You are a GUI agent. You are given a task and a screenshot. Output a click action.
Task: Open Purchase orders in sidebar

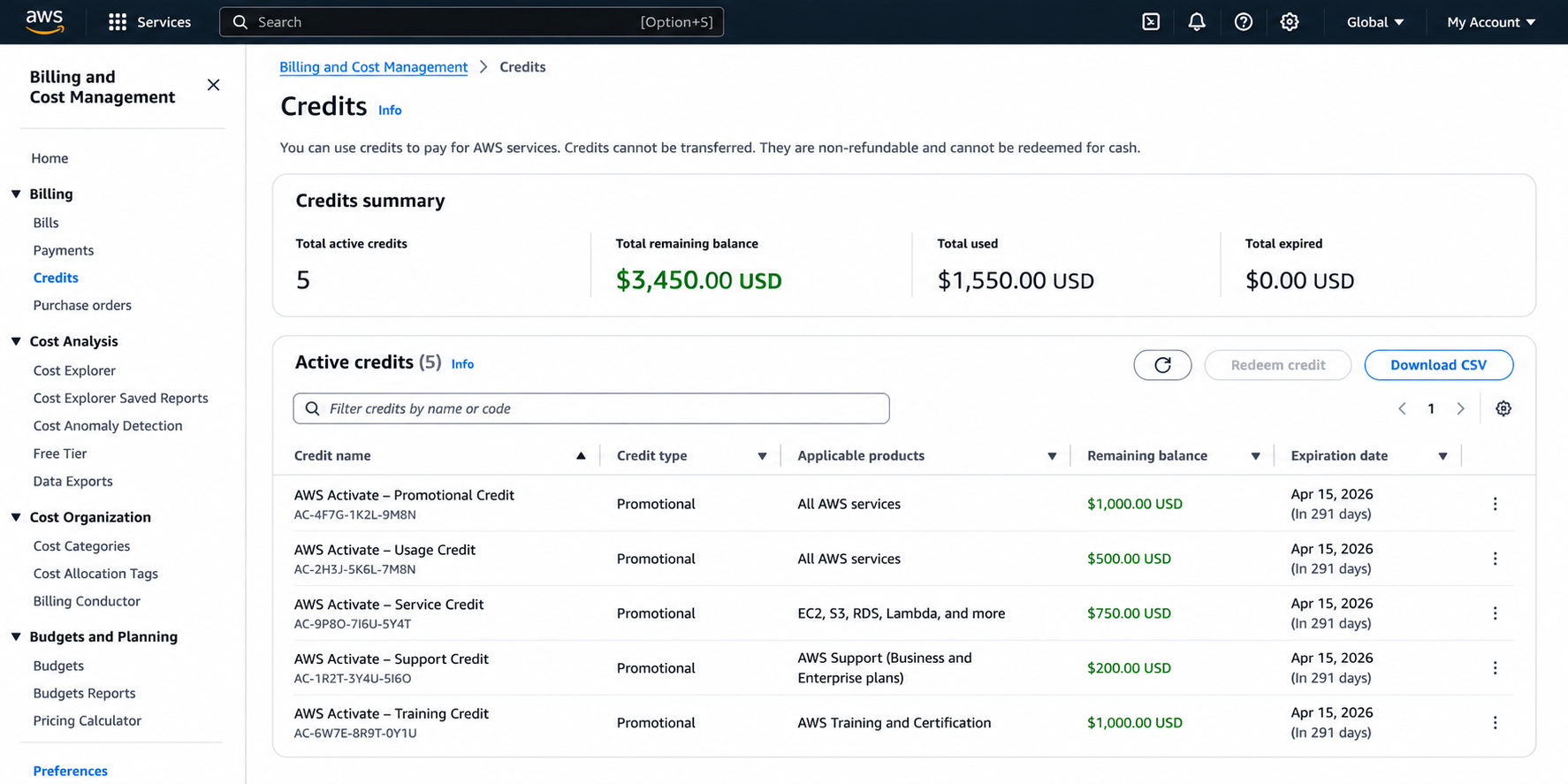[82, 305]
